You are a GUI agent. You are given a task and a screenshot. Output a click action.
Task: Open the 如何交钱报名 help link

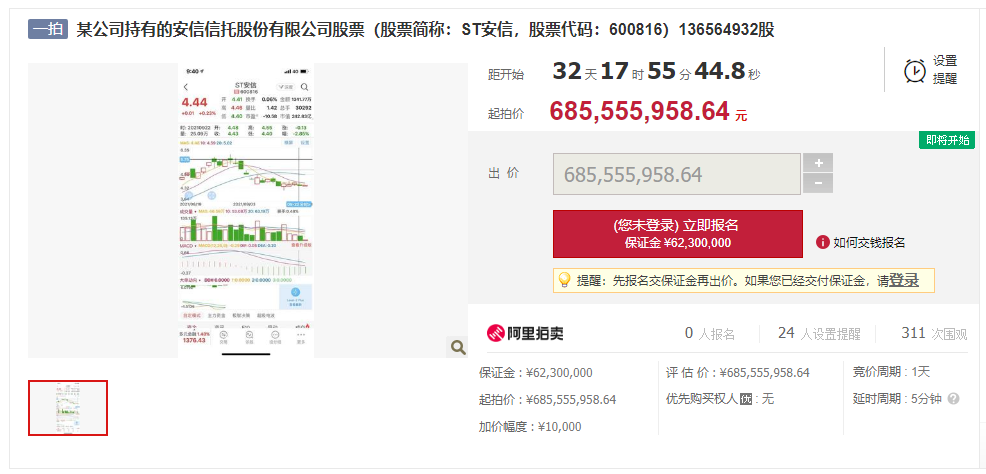pyautogui.click(x=869, y=243)
